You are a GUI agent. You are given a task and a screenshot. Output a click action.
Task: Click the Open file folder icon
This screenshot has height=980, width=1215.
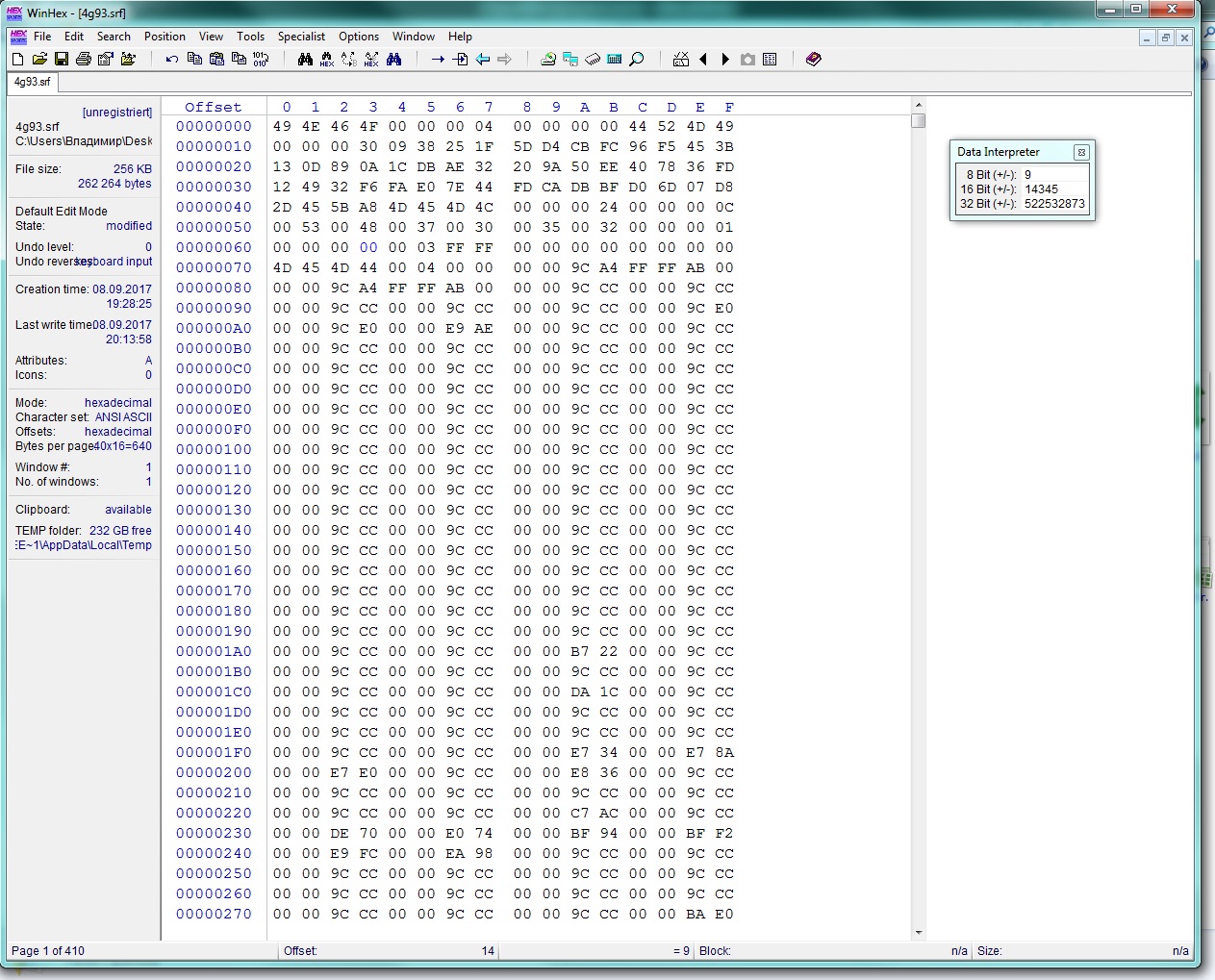[39, 60]
